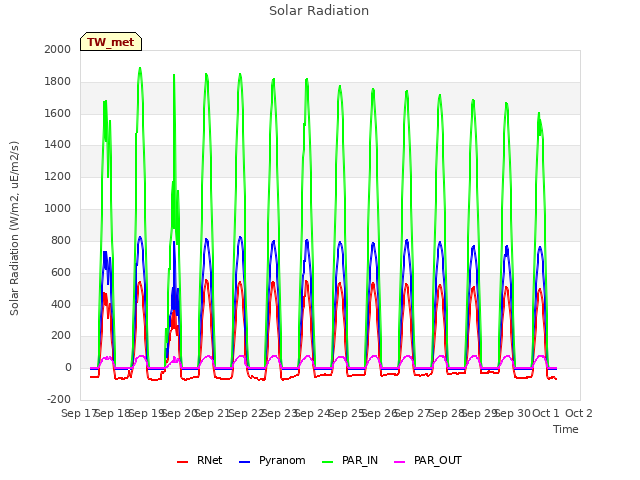
Task: Click the 1600 y-axis tick label
Action: [58, 113]
